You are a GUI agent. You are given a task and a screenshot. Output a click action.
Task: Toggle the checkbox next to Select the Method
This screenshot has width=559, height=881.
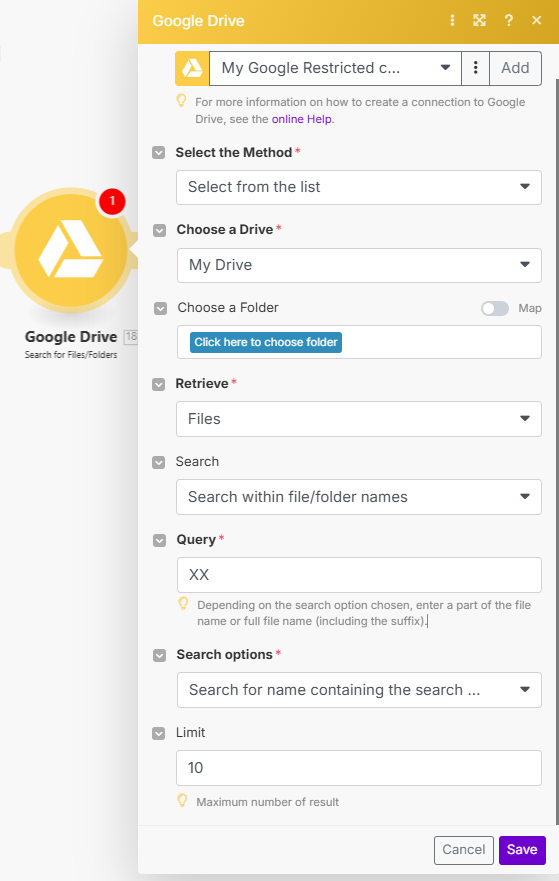(158, 153)
